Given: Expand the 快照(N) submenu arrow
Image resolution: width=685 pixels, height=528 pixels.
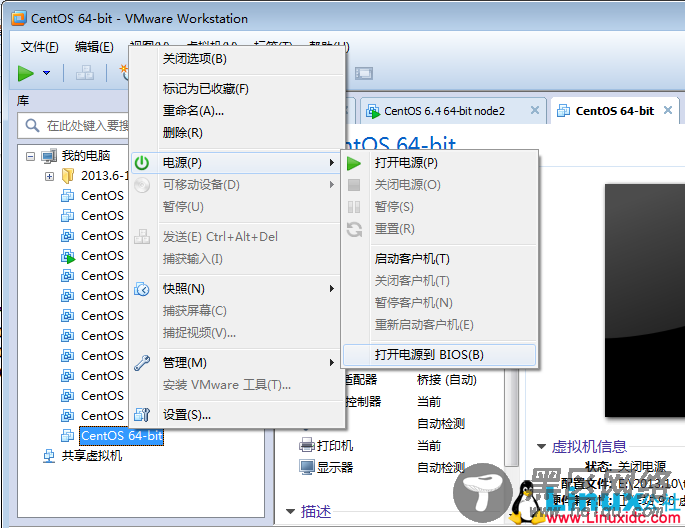Looking at the screenshot, I should coord(332,289).
